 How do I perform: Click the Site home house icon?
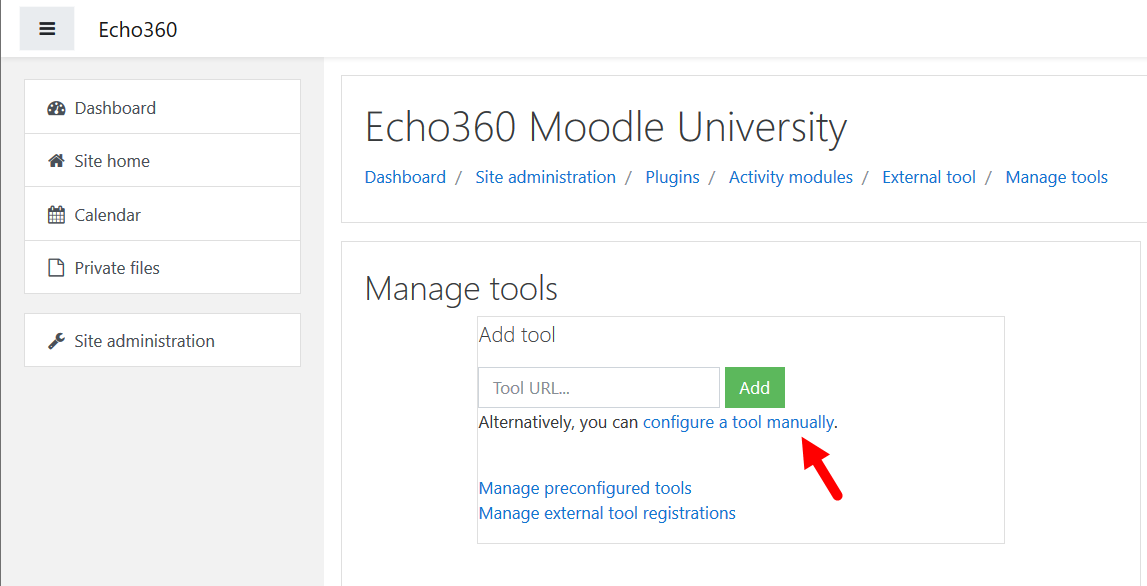(x=56, y=161)
